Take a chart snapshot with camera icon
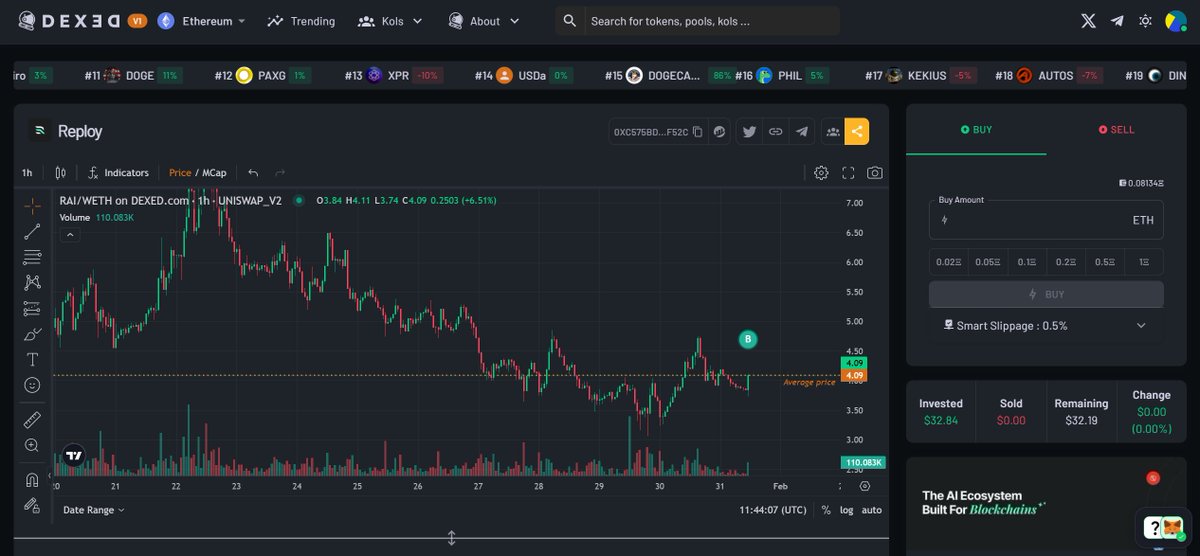This screenshot has width=1200, height=556. [875, 173]
